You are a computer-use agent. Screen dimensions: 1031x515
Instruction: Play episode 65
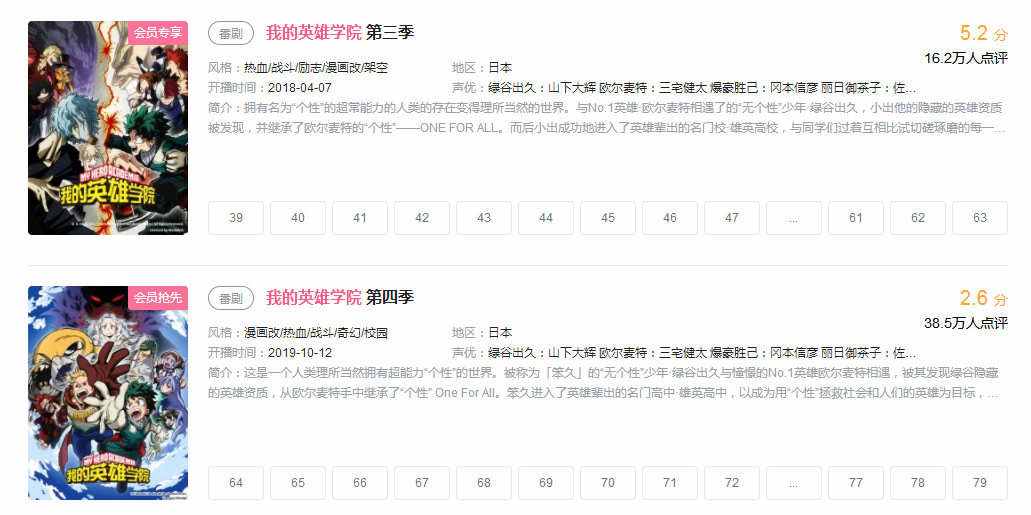click(298, 483)
